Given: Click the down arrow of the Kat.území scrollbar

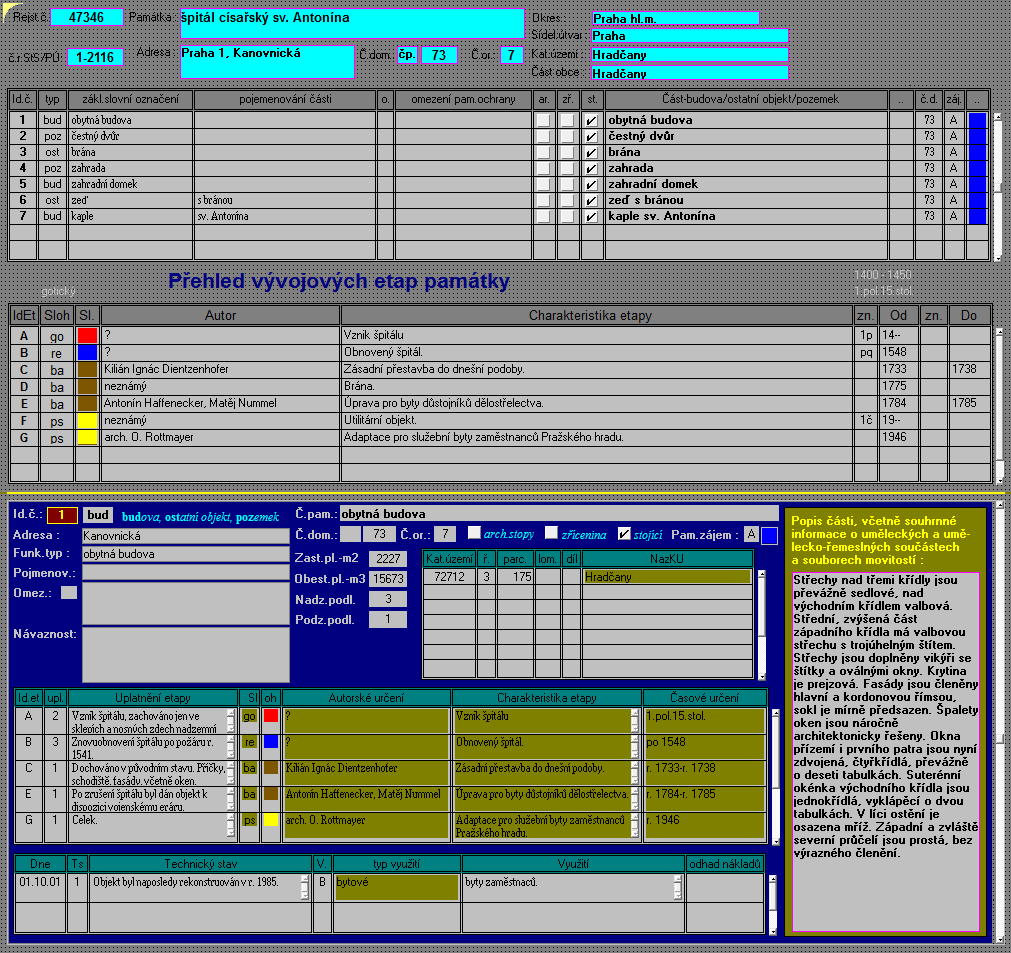Looking at the screenshot, I should click(x=761, y=676).
